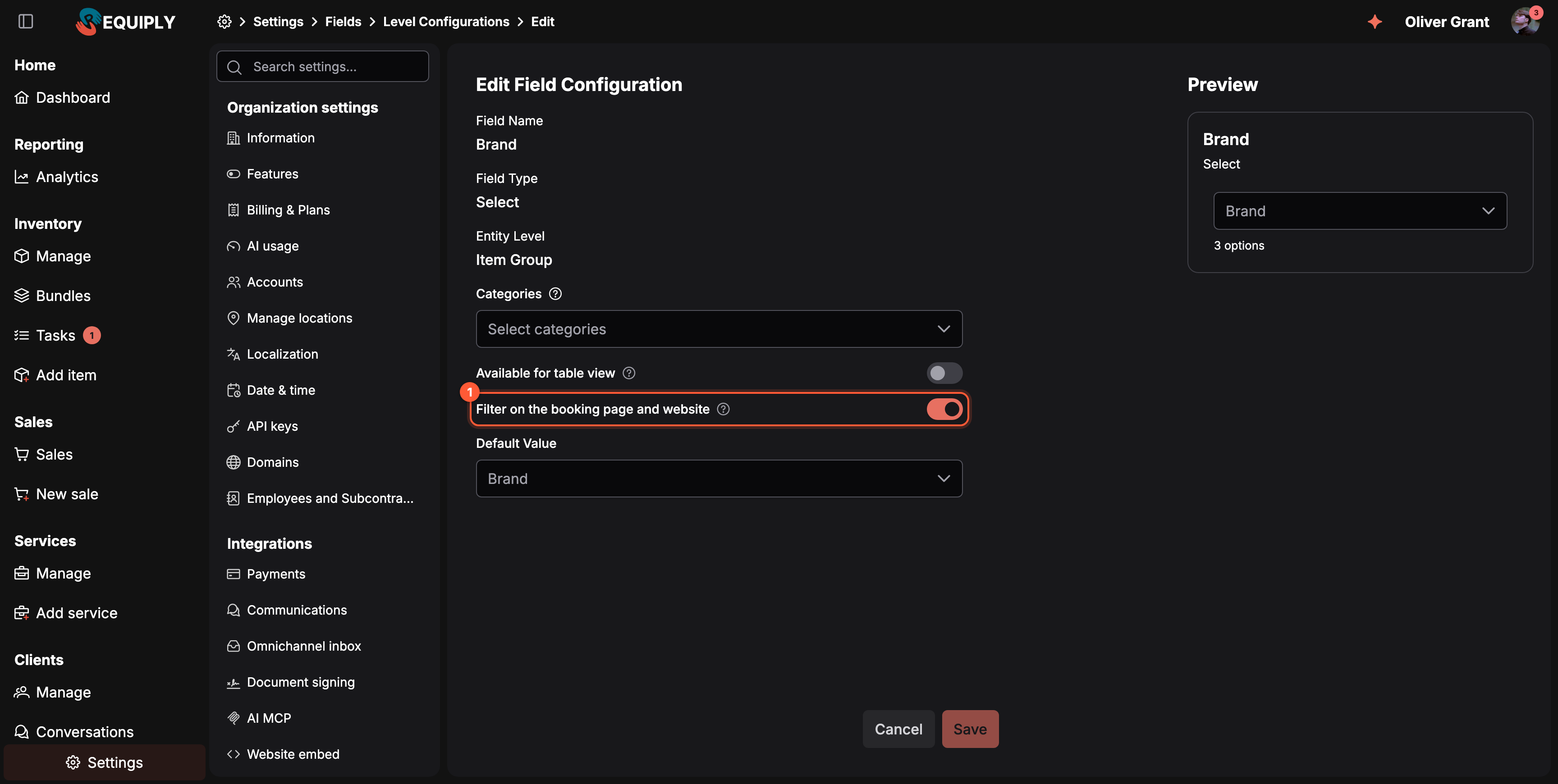Go to Bundles in Inventory

coord(53,296)
